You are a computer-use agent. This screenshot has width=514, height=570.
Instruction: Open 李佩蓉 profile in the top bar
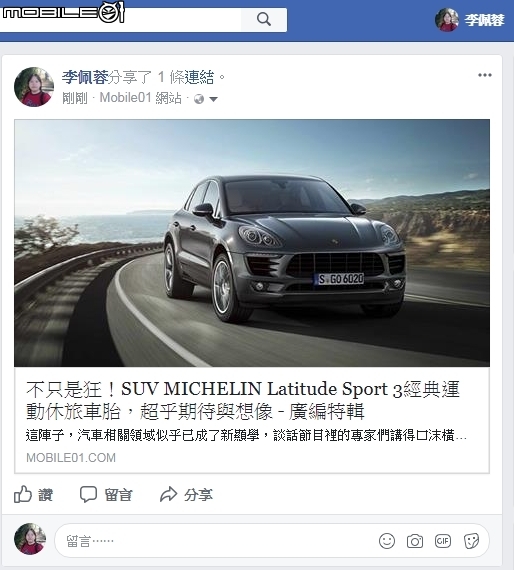click(x=484, y=20)
